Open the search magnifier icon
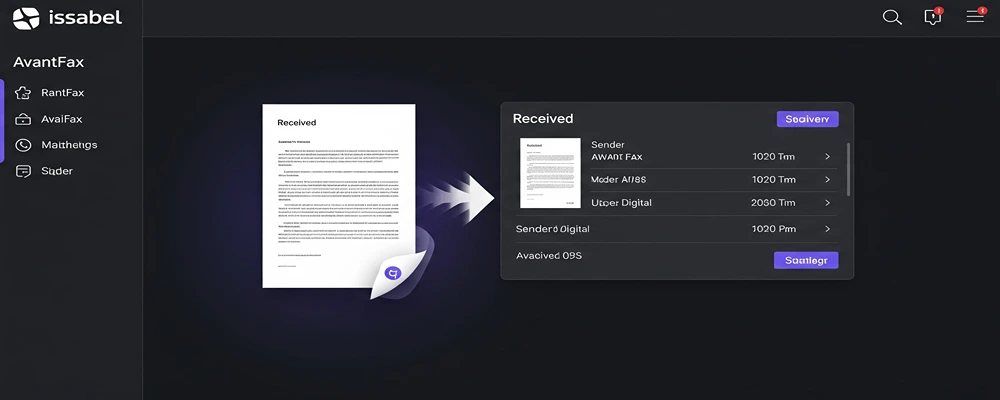The image size is (1000, 400). [x=892, y=17]
